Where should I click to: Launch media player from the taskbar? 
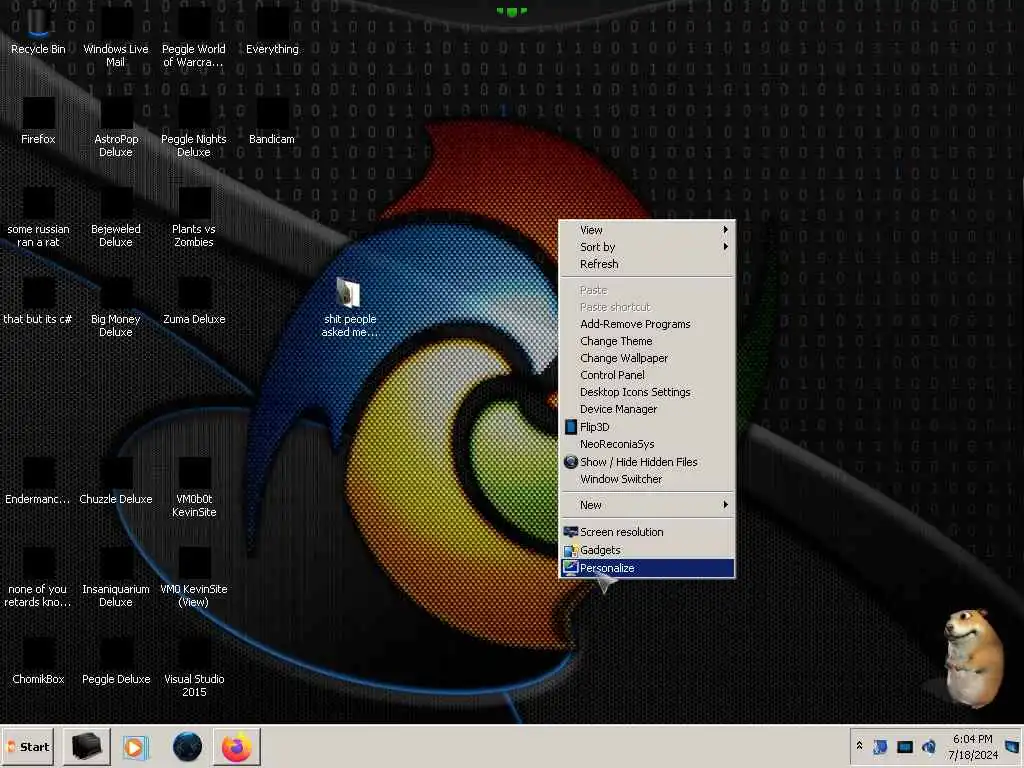pos(136,746)
